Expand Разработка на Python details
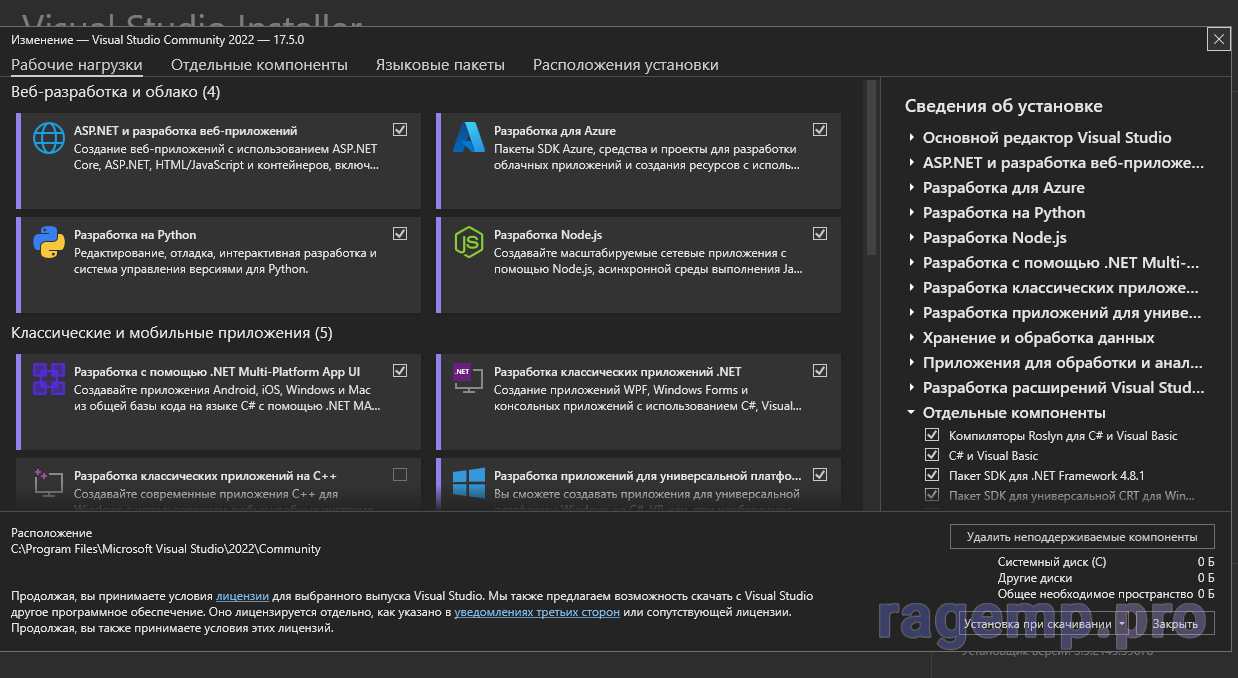 (911, 212)
